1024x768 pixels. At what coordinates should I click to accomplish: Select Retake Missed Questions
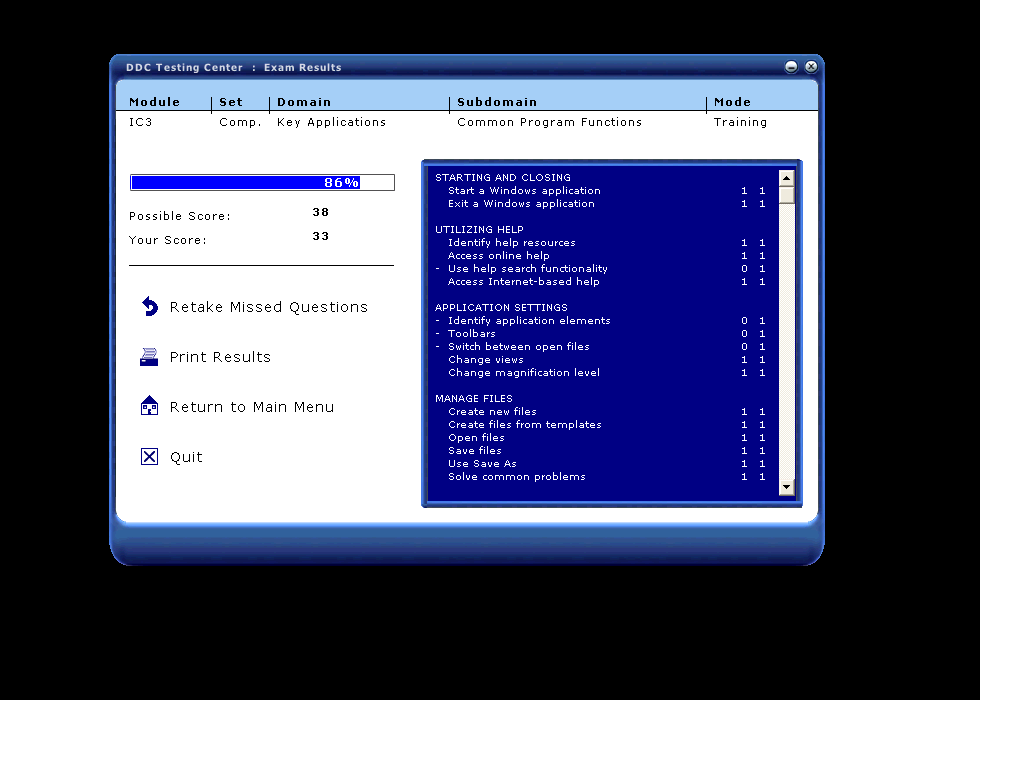pos(268,307)
